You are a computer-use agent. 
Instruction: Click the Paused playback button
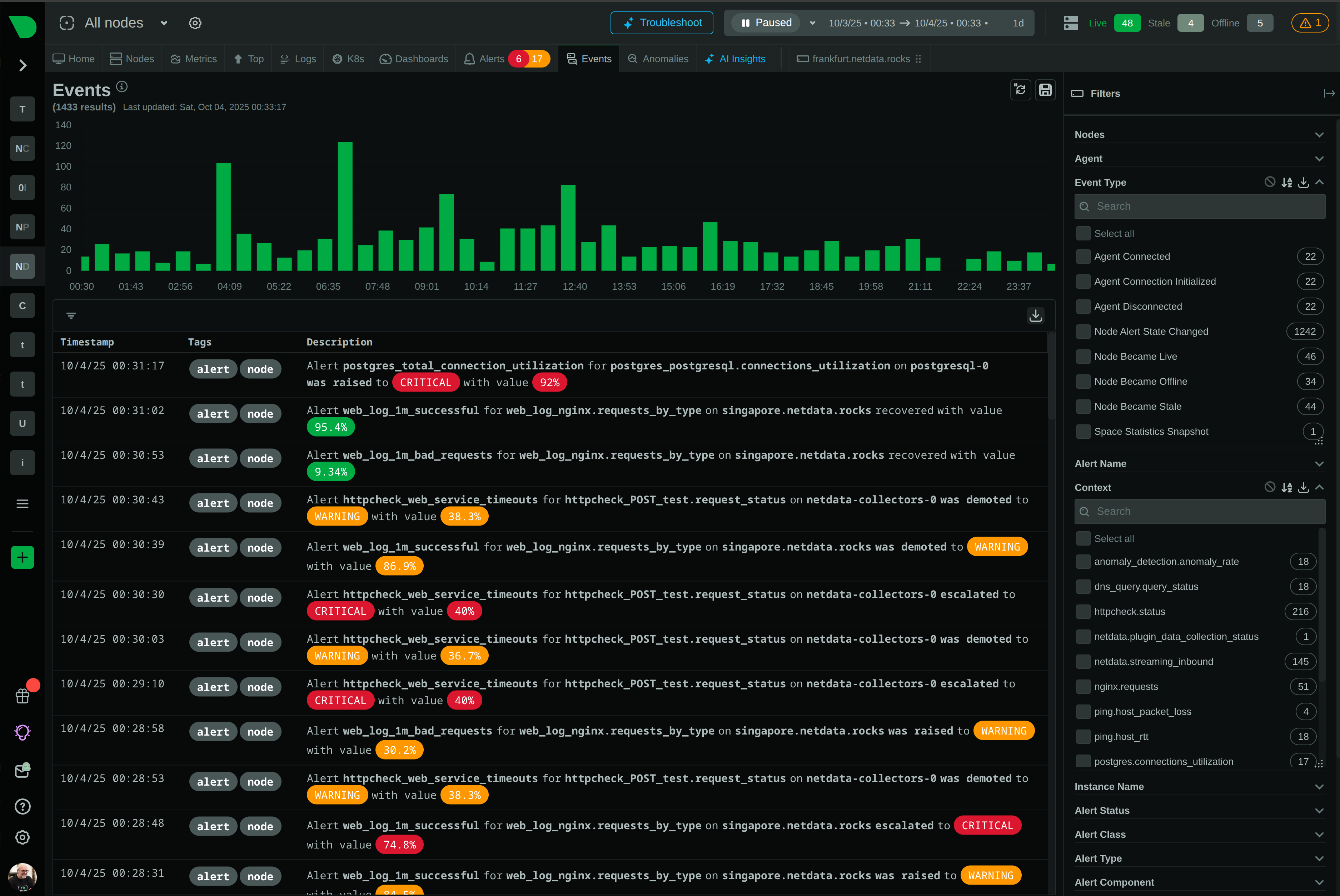[766, 23]
